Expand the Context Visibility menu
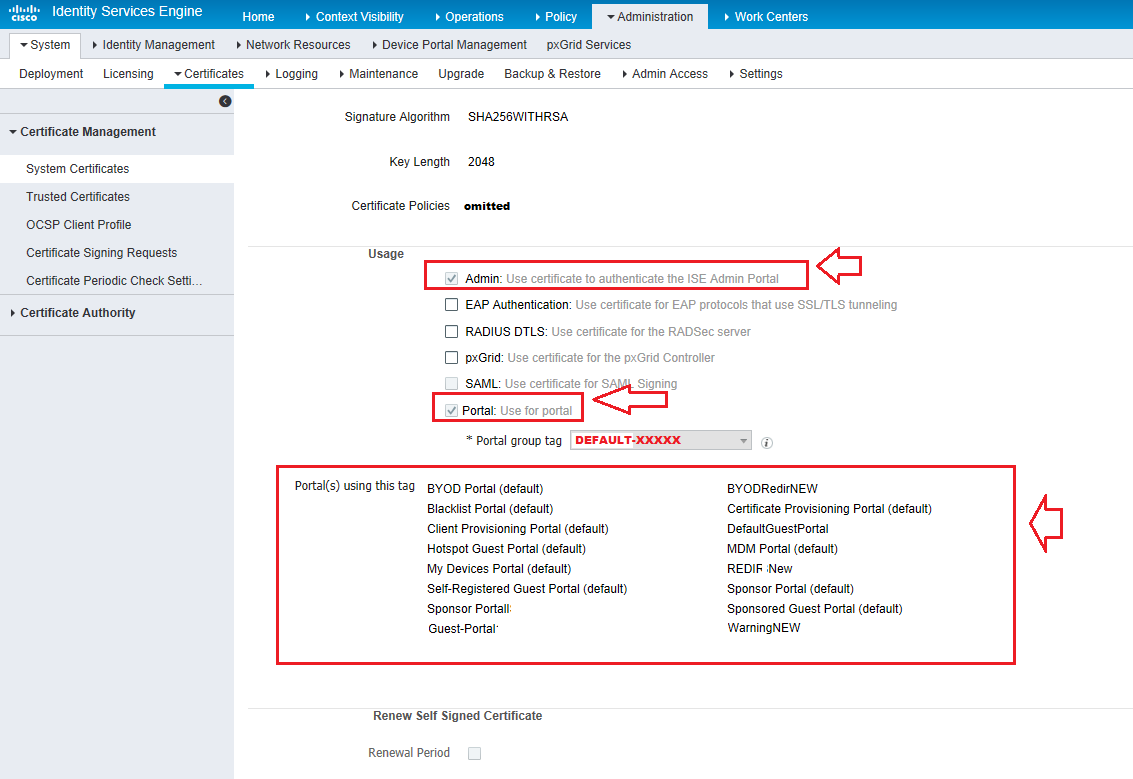1133x779 pixels. pos(354,17)
